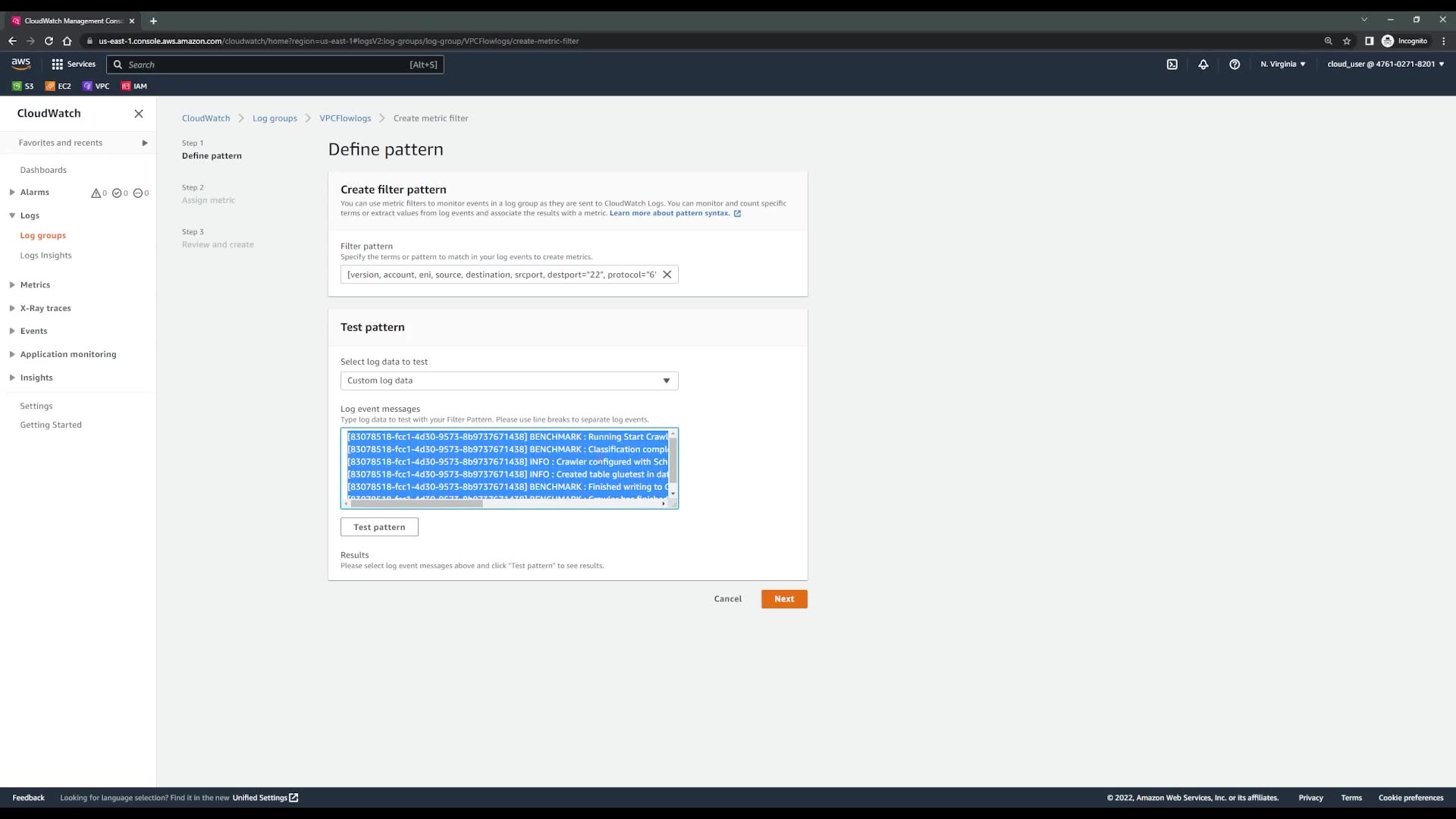Open the Services grid menu

(74, 64)
